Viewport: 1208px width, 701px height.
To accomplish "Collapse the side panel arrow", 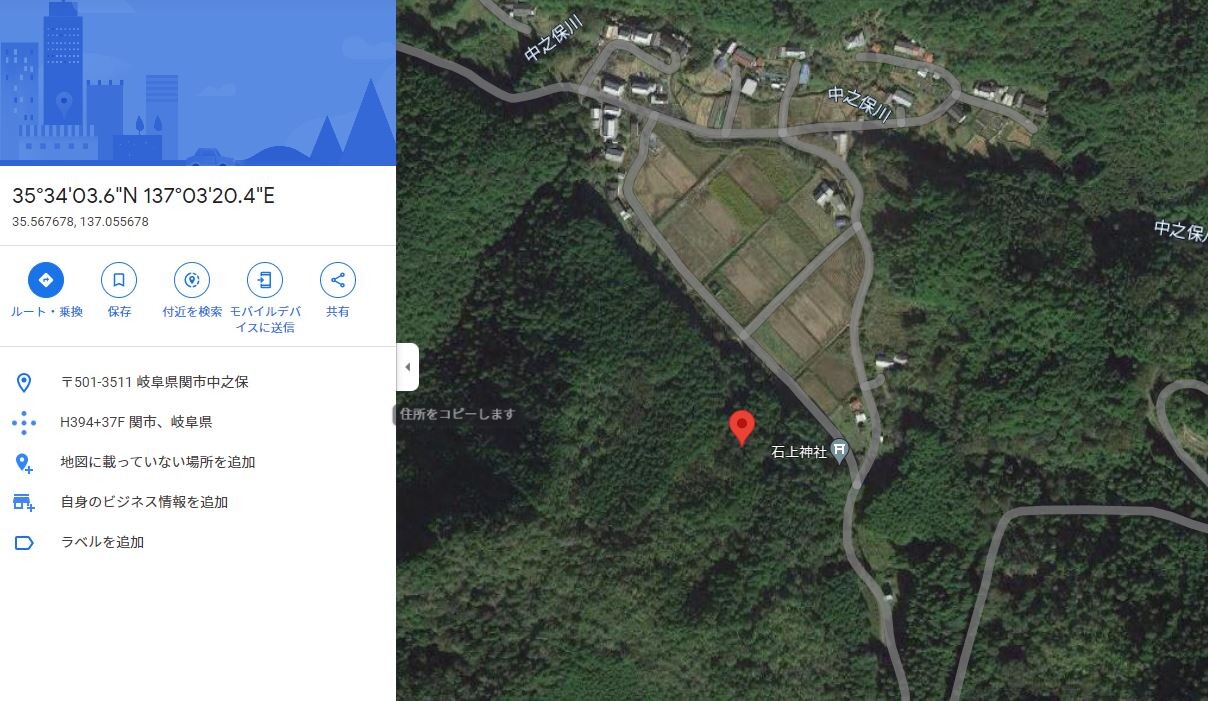I will pos(407,367).
